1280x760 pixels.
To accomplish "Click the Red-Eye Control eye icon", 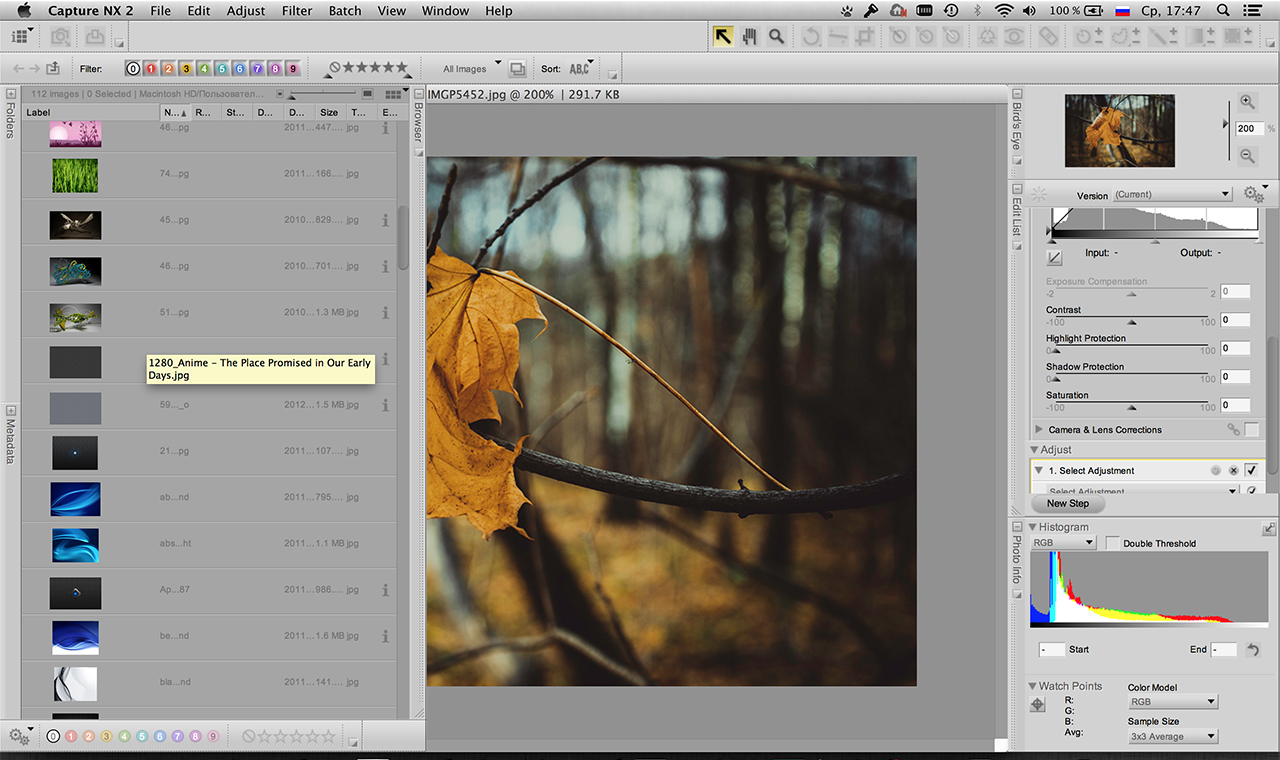I will [1014, 36].
